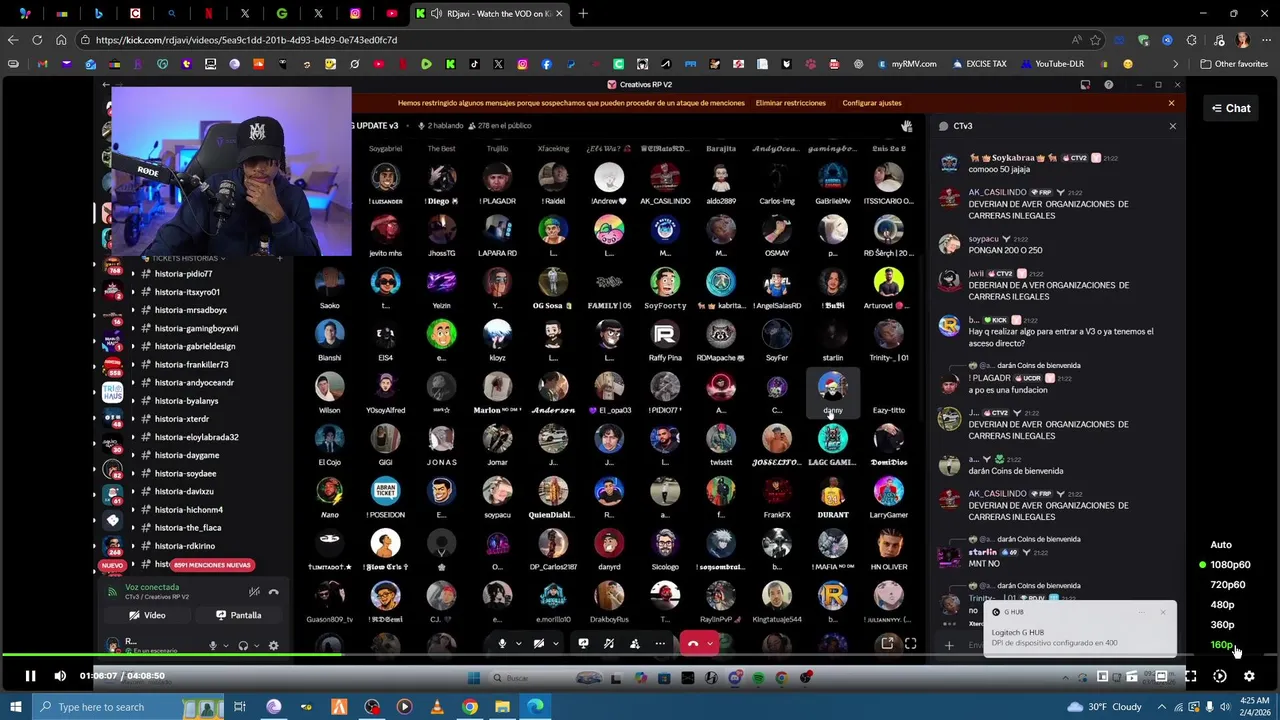Switch to the Instagram browser tab
1280x720 pixels.
[x=355, y=14]
